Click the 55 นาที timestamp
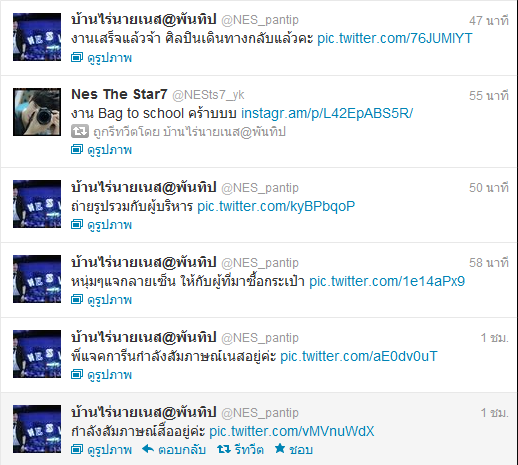 [489, 96]
